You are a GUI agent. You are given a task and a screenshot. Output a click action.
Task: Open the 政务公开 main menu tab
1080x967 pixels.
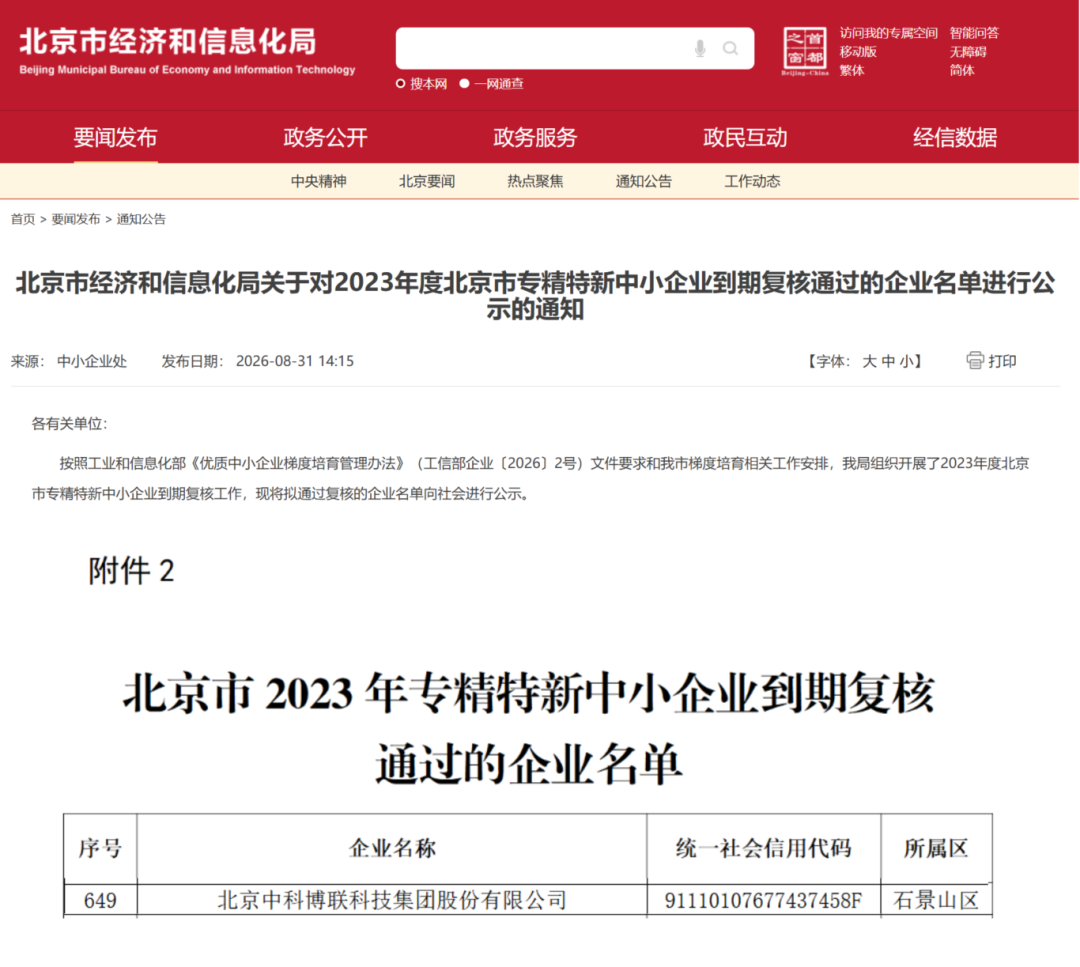click(325, 137)
